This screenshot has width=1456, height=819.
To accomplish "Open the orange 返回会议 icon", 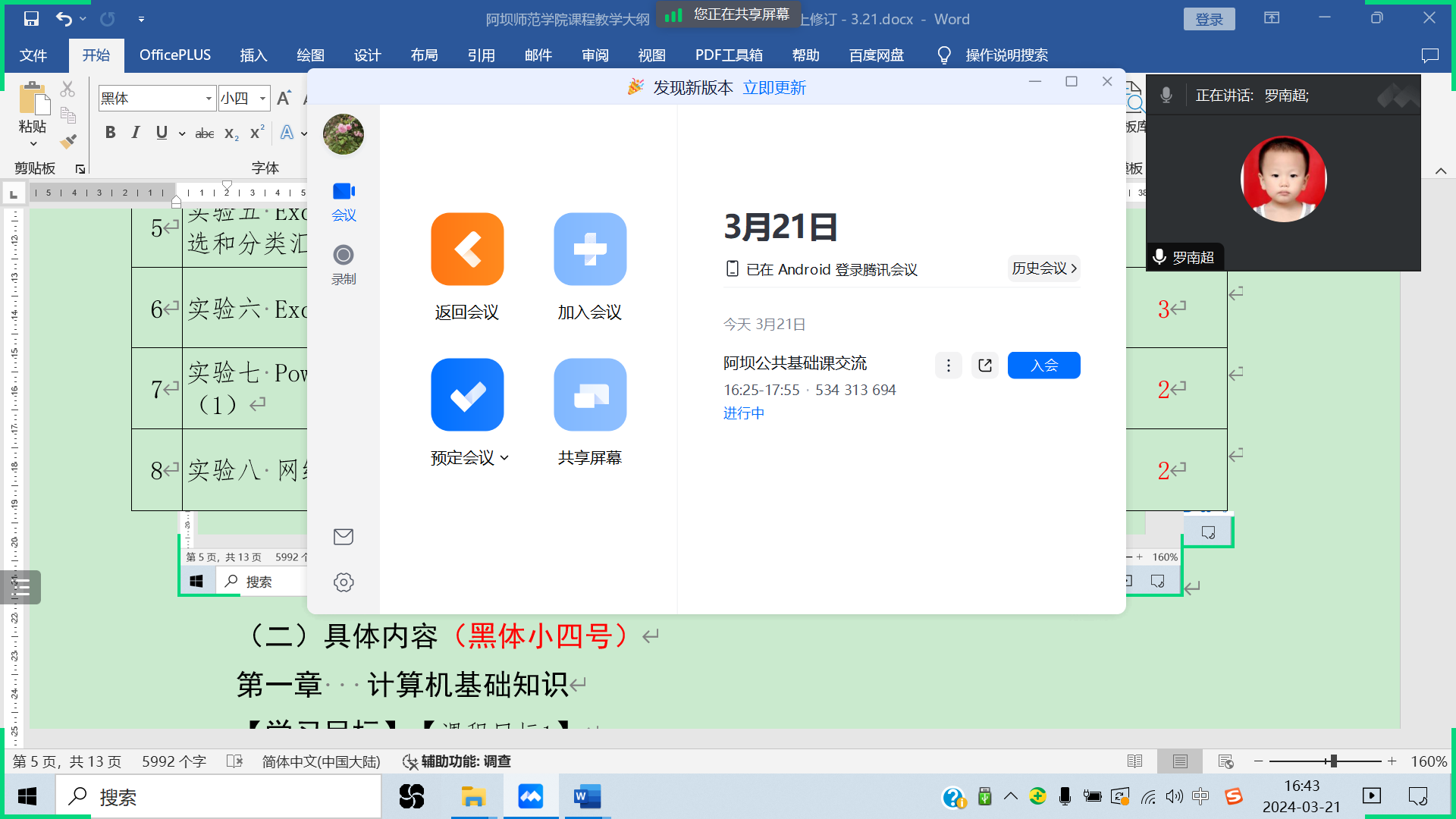I will [467, 249].
